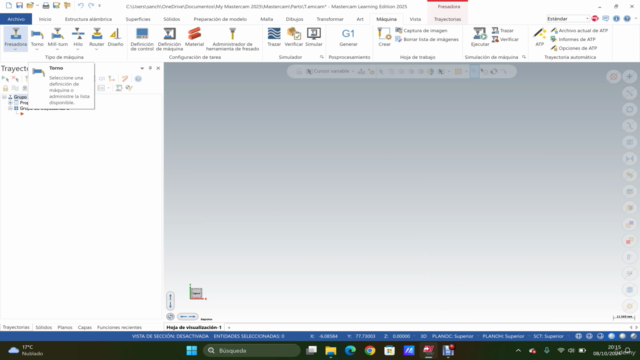Open Informes de ATP

(x=573, y=40)
